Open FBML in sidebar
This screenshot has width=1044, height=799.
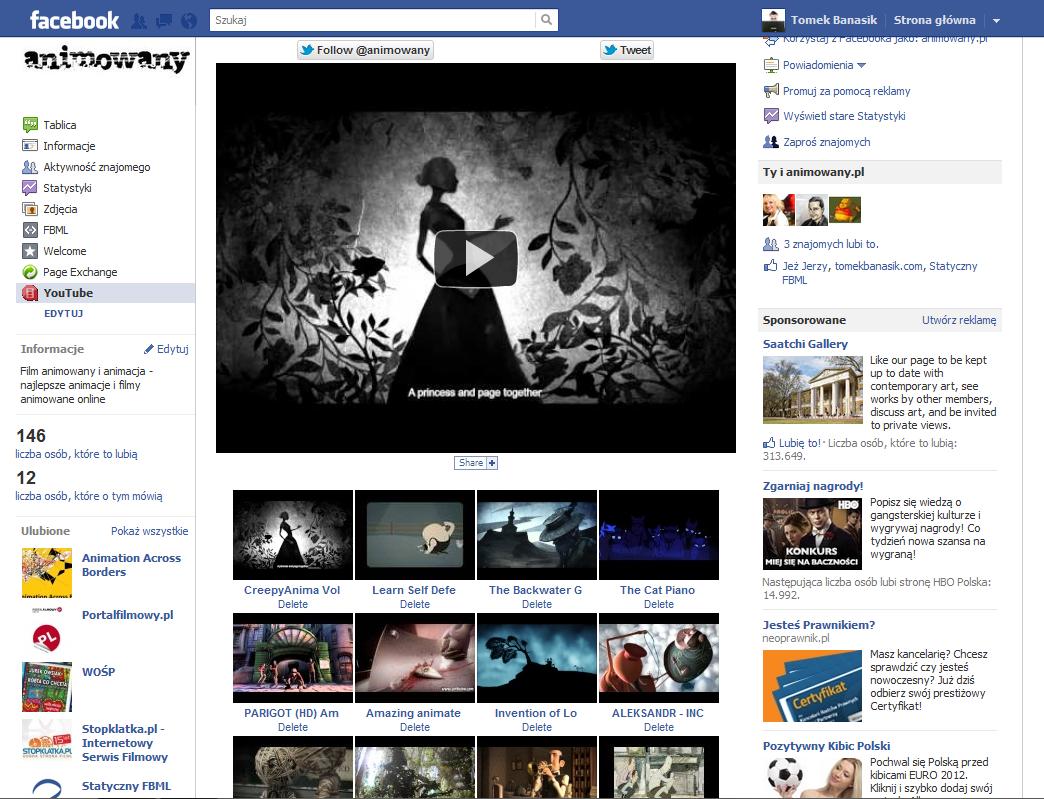pyautogui.click(x=55, y=230)
